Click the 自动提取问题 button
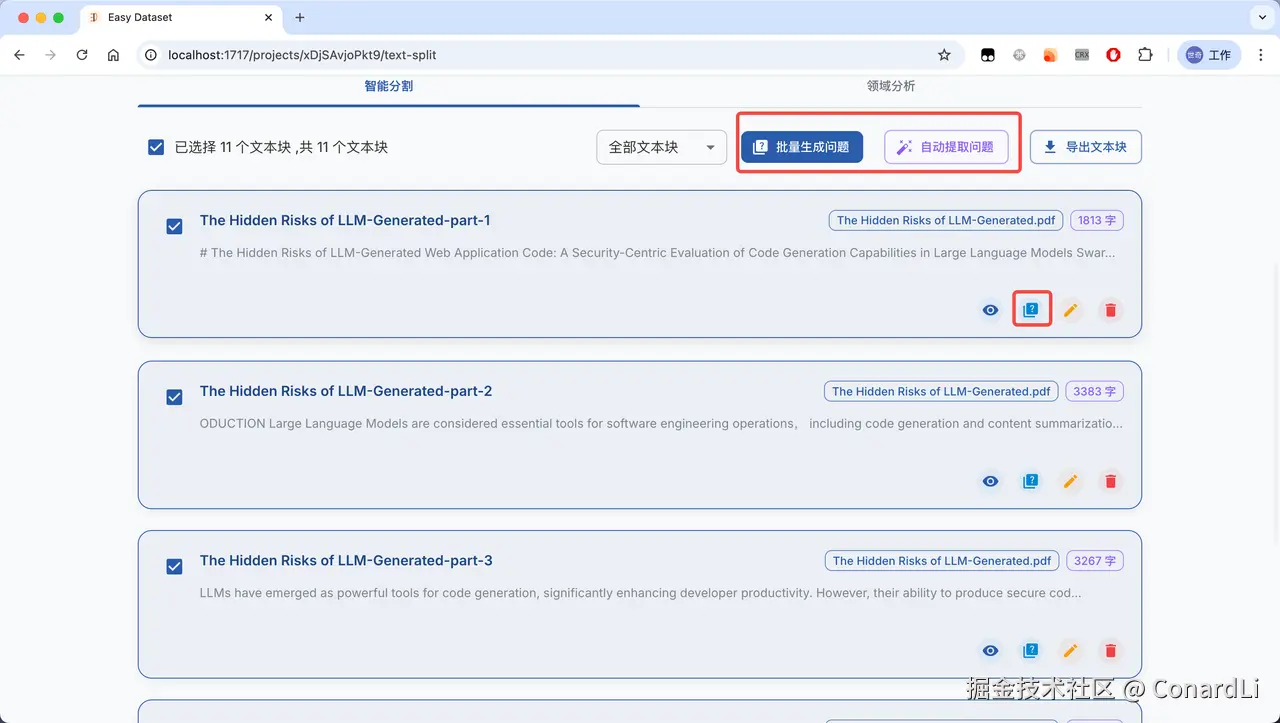Viewport: 1280px width, 723px height. click(x=946, y=147)
